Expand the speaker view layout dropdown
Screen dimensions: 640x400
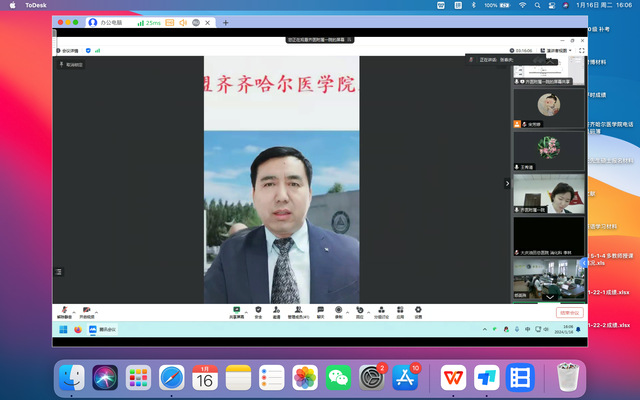point(557,49)
